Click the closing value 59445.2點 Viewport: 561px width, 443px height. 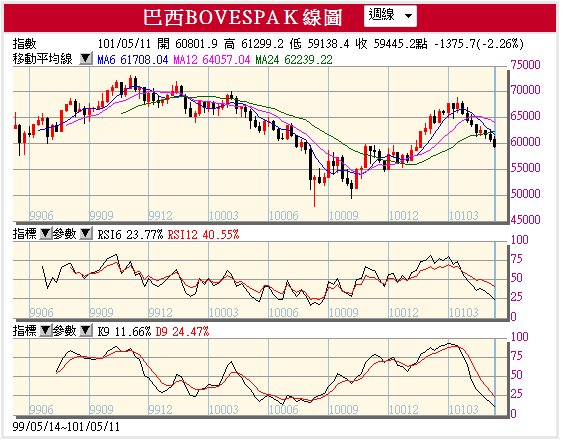(400, 44)
